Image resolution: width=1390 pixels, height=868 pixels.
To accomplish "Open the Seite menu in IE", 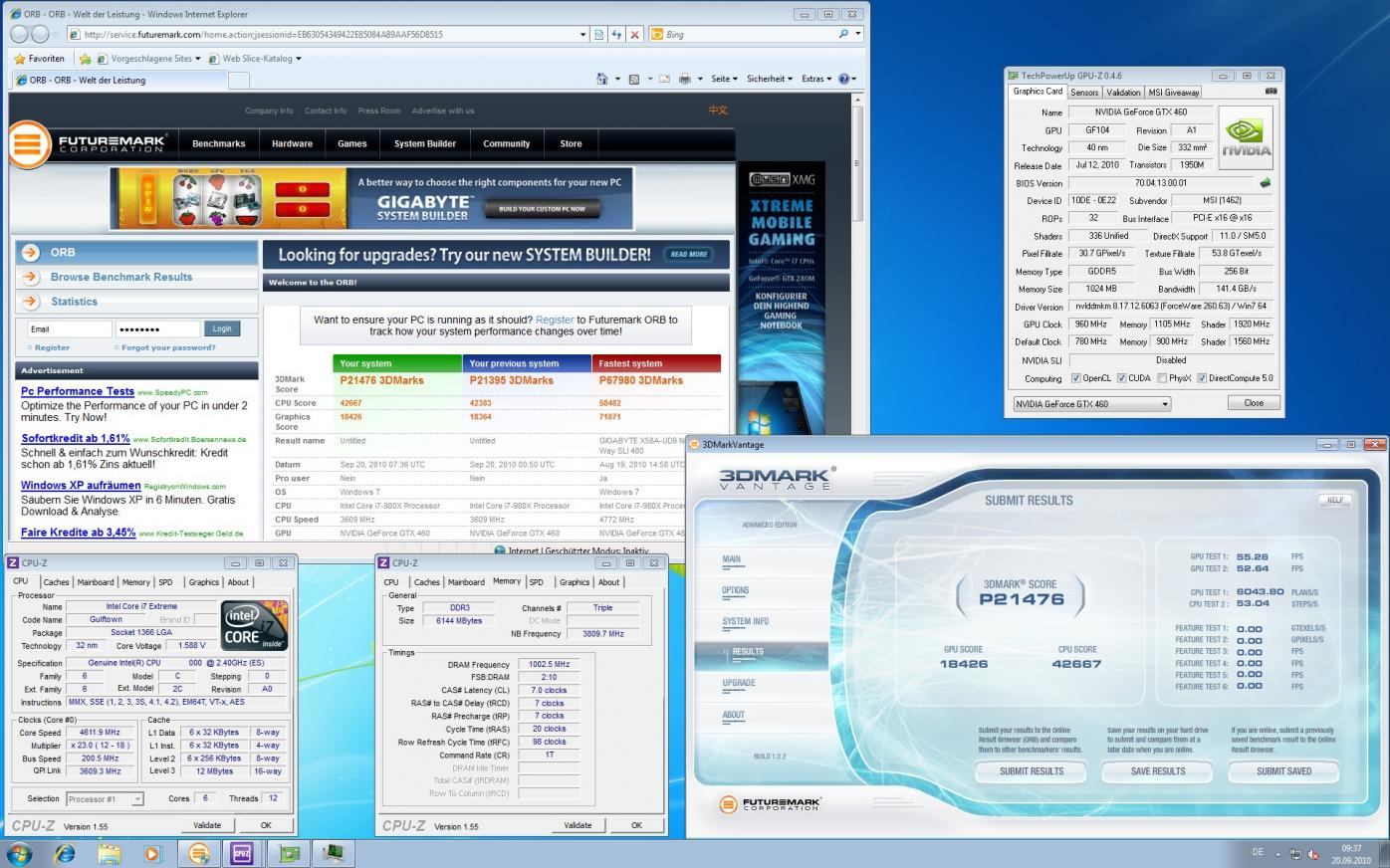I will point(724,79).
